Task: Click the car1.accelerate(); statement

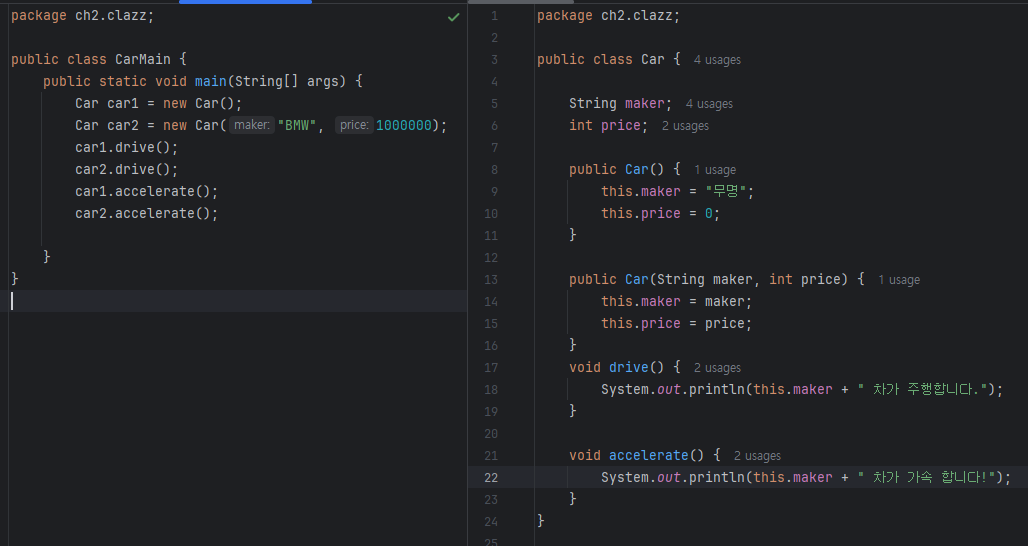Action: 147,191
